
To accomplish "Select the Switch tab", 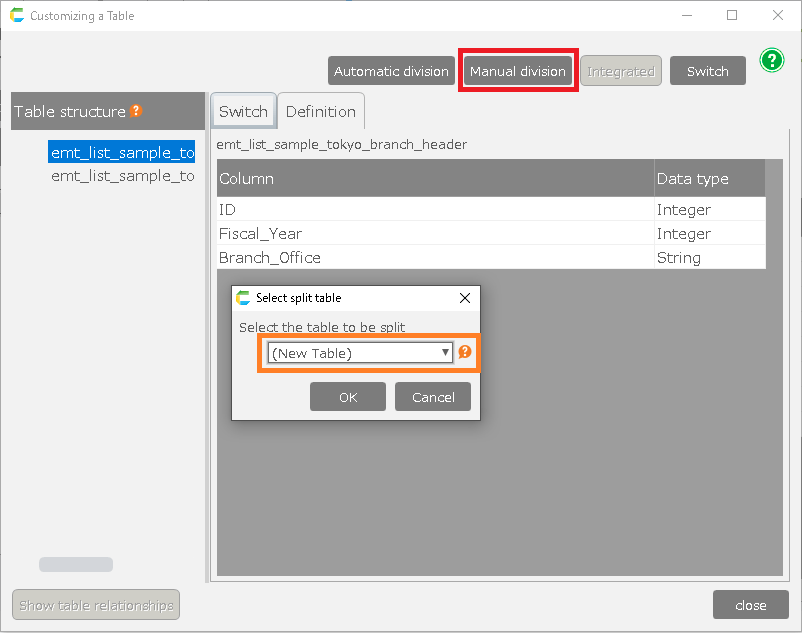I will [x=243, y=111].
